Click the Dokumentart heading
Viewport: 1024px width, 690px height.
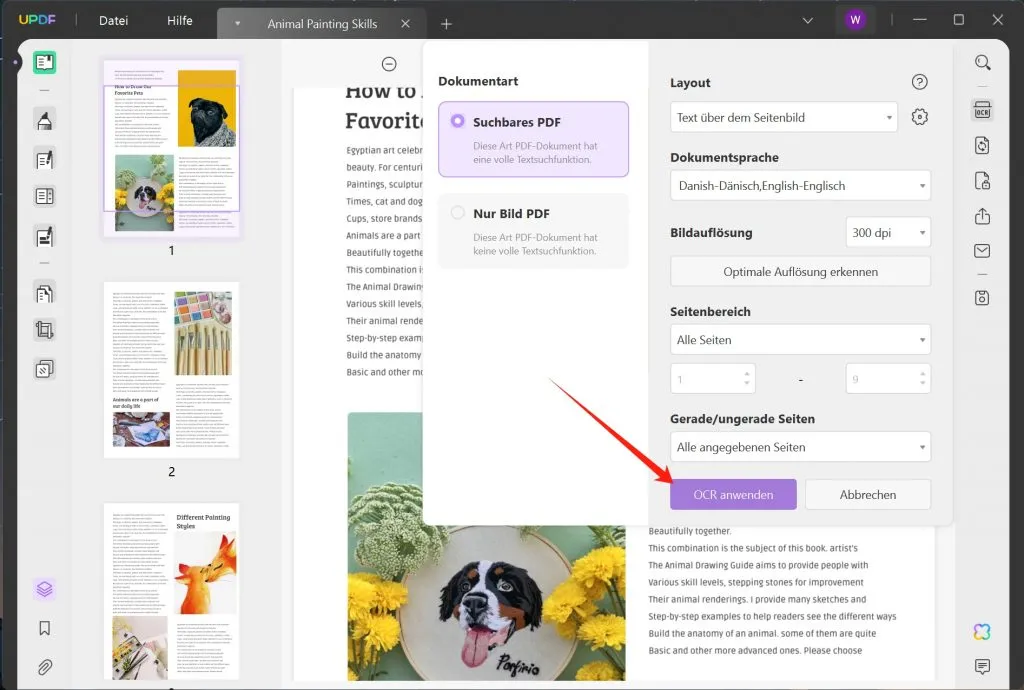(x=478, y=82)
